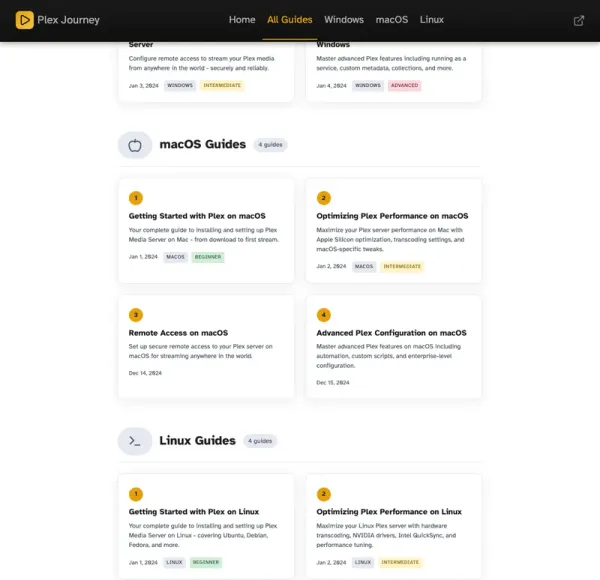The height and width of the screenshot is (580, 600).
Task: Click LINUX tag on Getting Started Linux card
Action: tap(174, 562)
